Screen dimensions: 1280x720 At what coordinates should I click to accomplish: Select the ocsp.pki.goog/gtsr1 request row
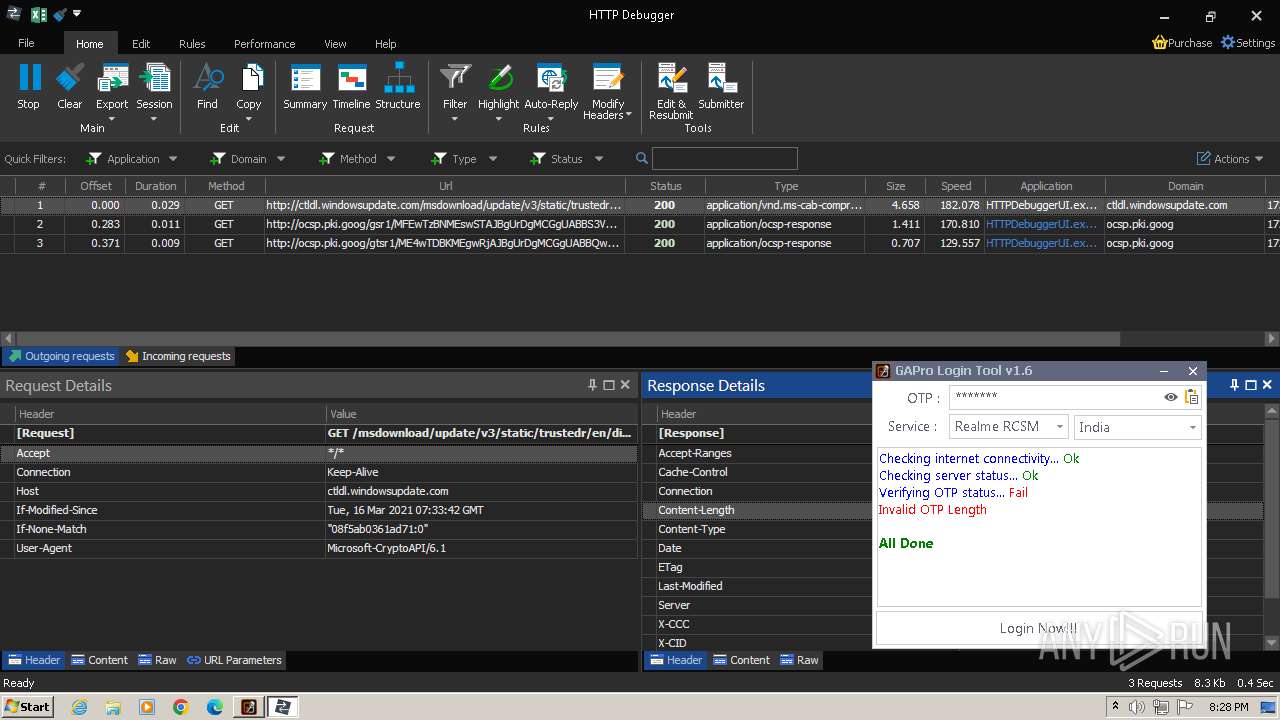click(x=640, y=243)
